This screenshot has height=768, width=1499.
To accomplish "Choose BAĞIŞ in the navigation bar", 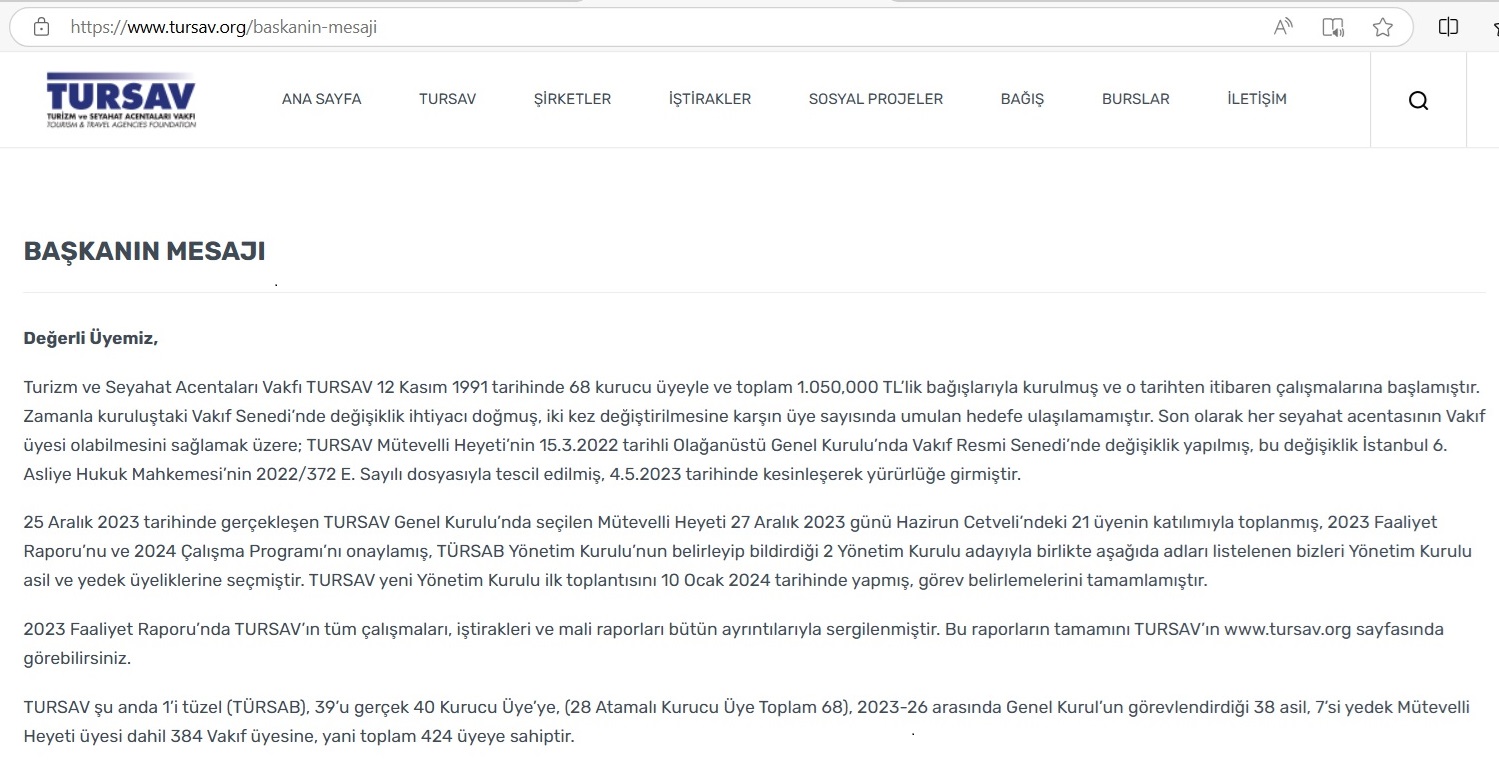I will click(1022, 99).
